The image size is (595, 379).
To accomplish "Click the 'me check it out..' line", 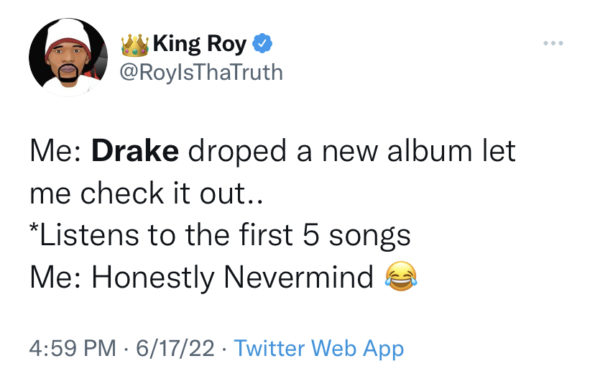I will pos(146,193).
